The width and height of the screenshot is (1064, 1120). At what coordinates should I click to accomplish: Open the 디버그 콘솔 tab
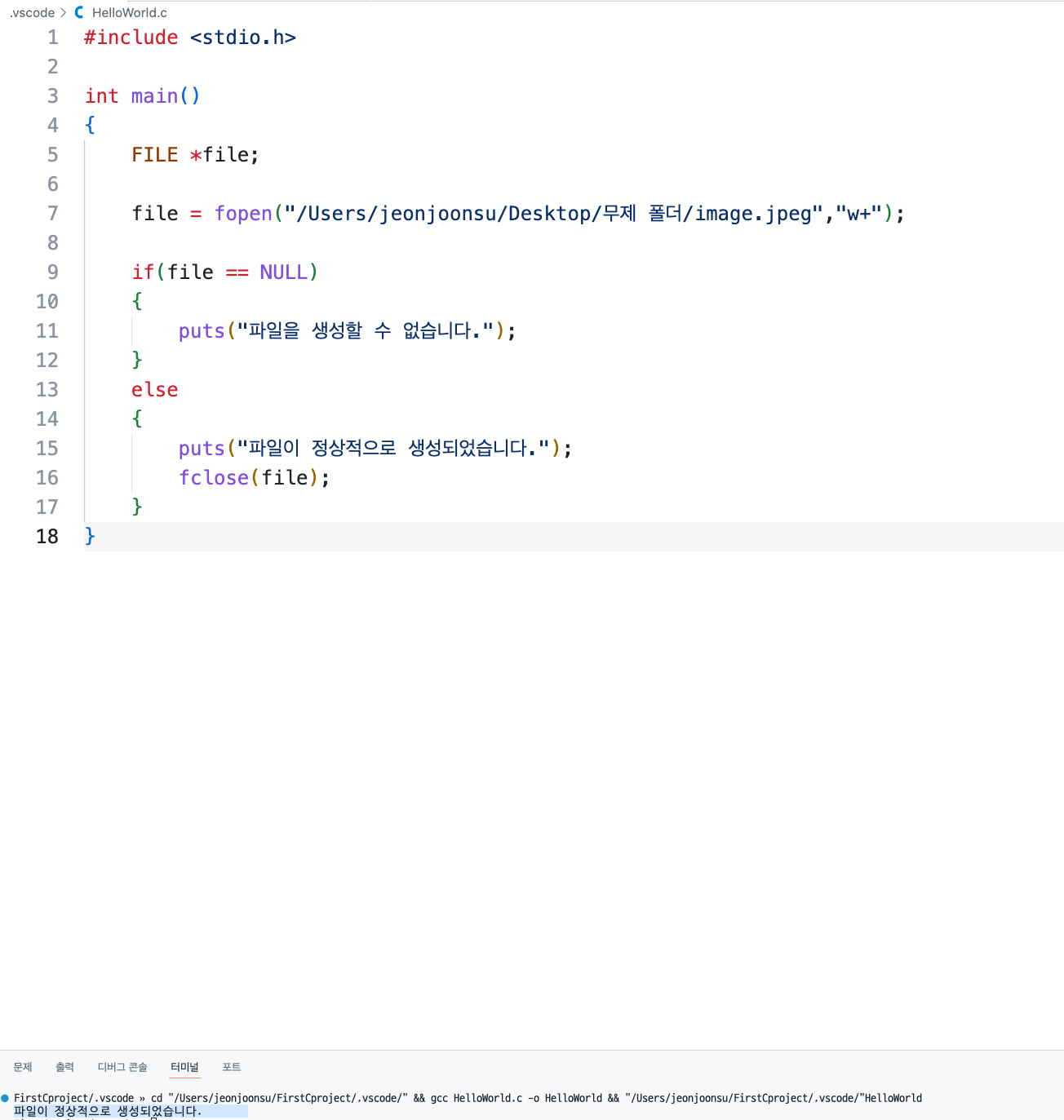click(122, 1067)
